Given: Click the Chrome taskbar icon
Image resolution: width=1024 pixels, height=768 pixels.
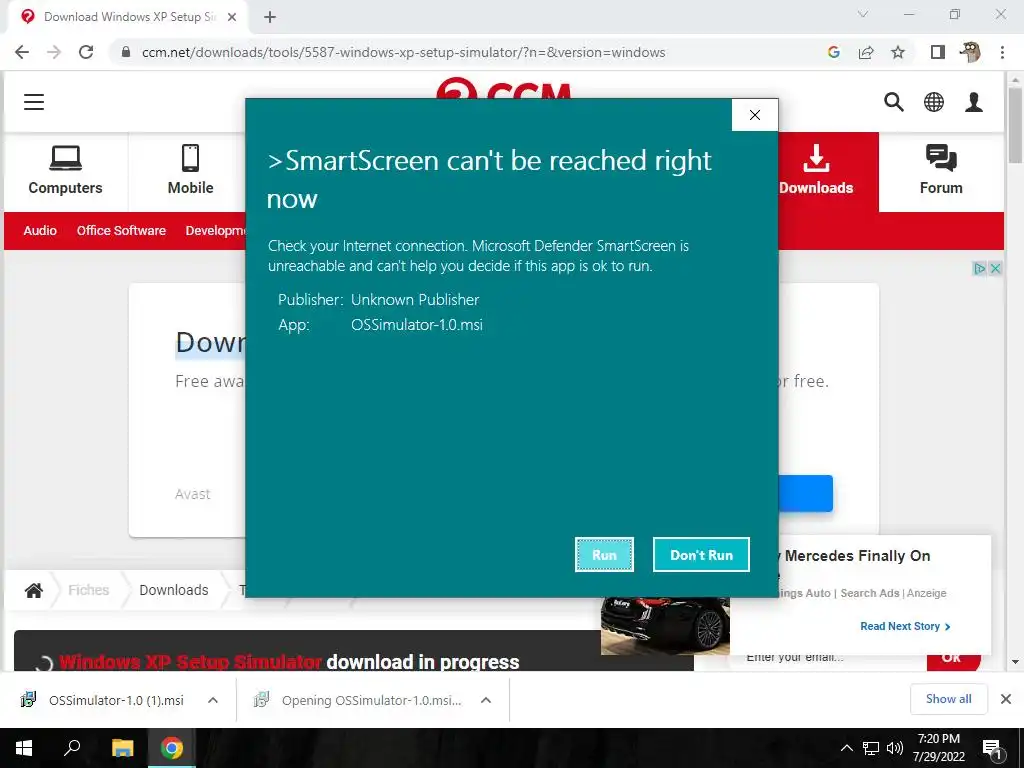Looking at the screenshot, I should pyautogui.click(x=172, y=748).
